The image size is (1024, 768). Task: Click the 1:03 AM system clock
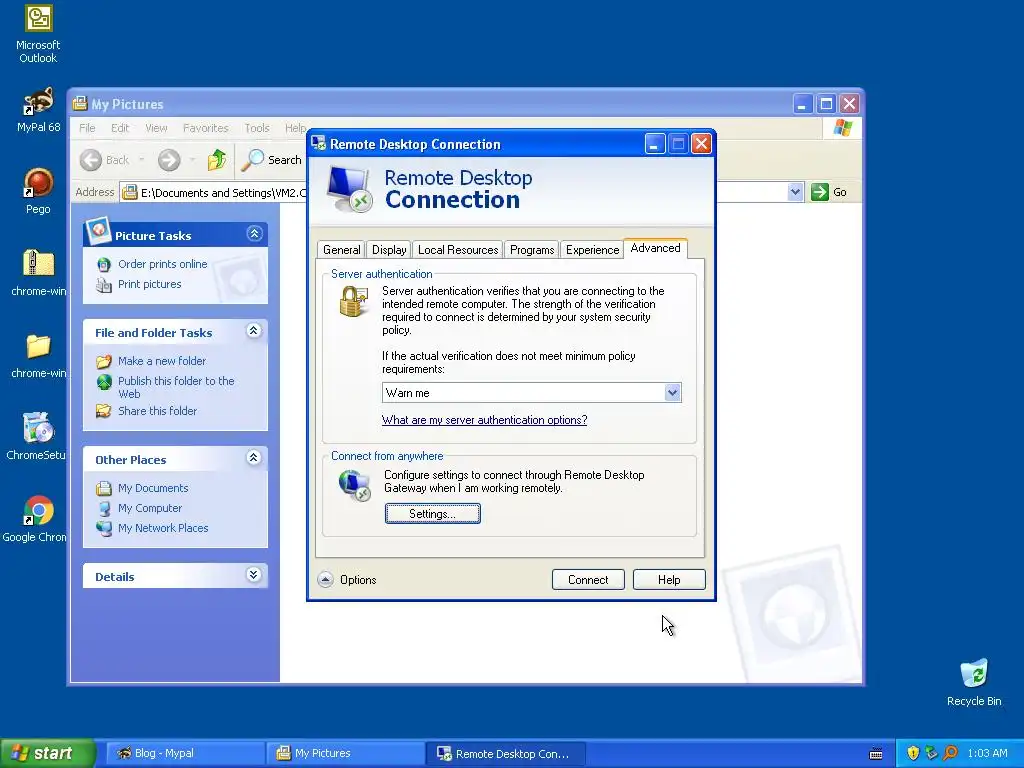987,754
